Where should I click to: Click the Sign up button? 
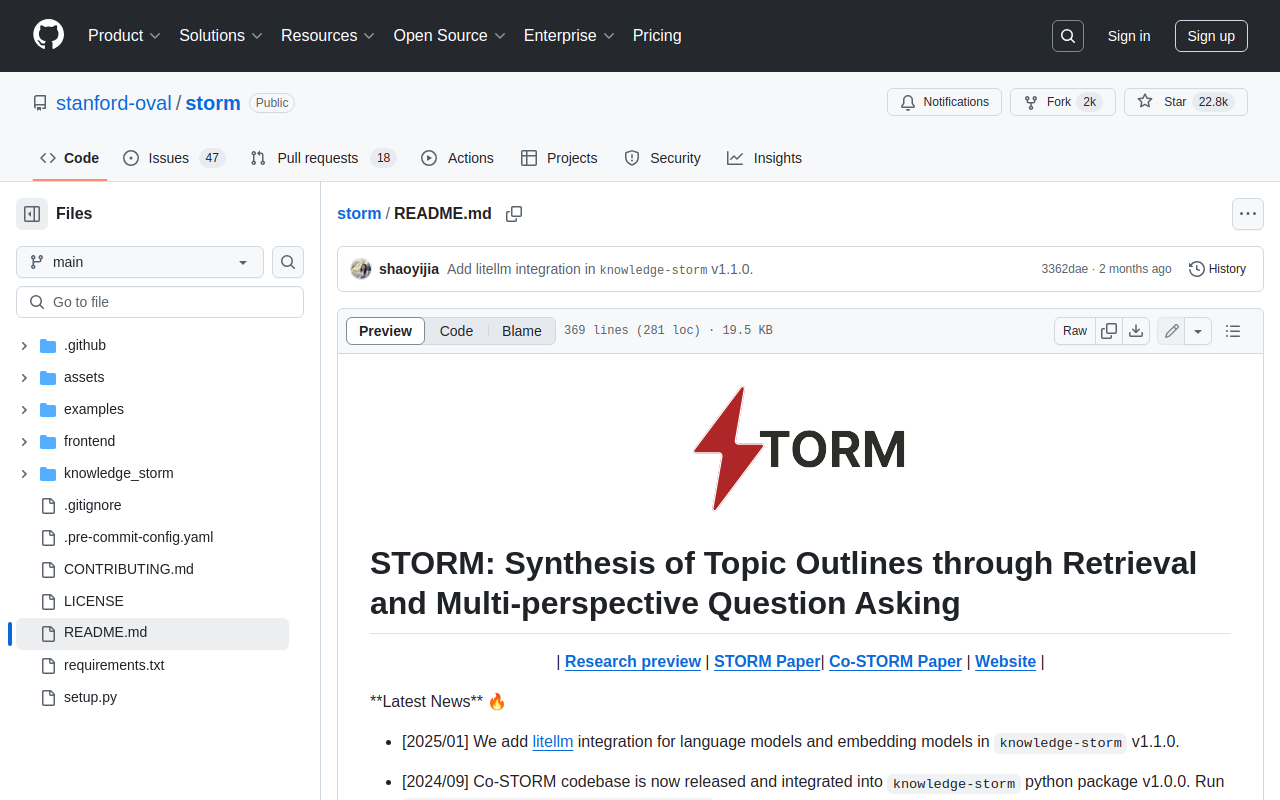click(x=1211, y=36)
